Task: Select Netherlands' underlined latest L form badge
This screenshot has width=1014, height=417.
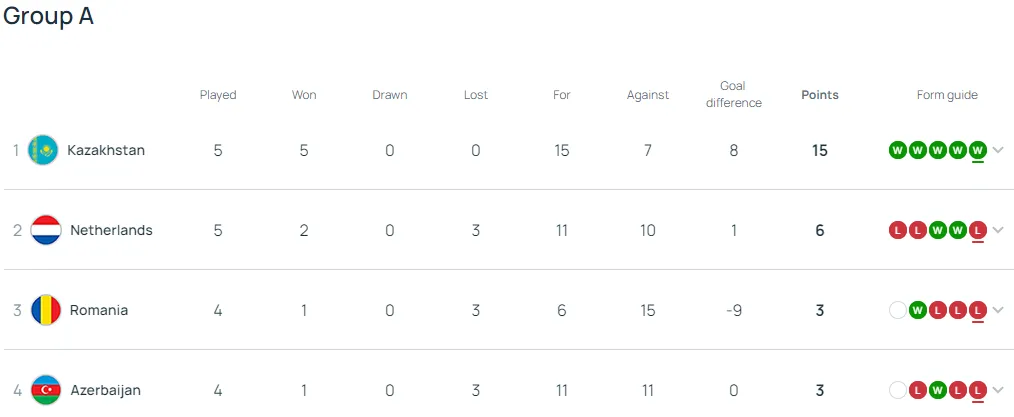Action: (978, 230)
